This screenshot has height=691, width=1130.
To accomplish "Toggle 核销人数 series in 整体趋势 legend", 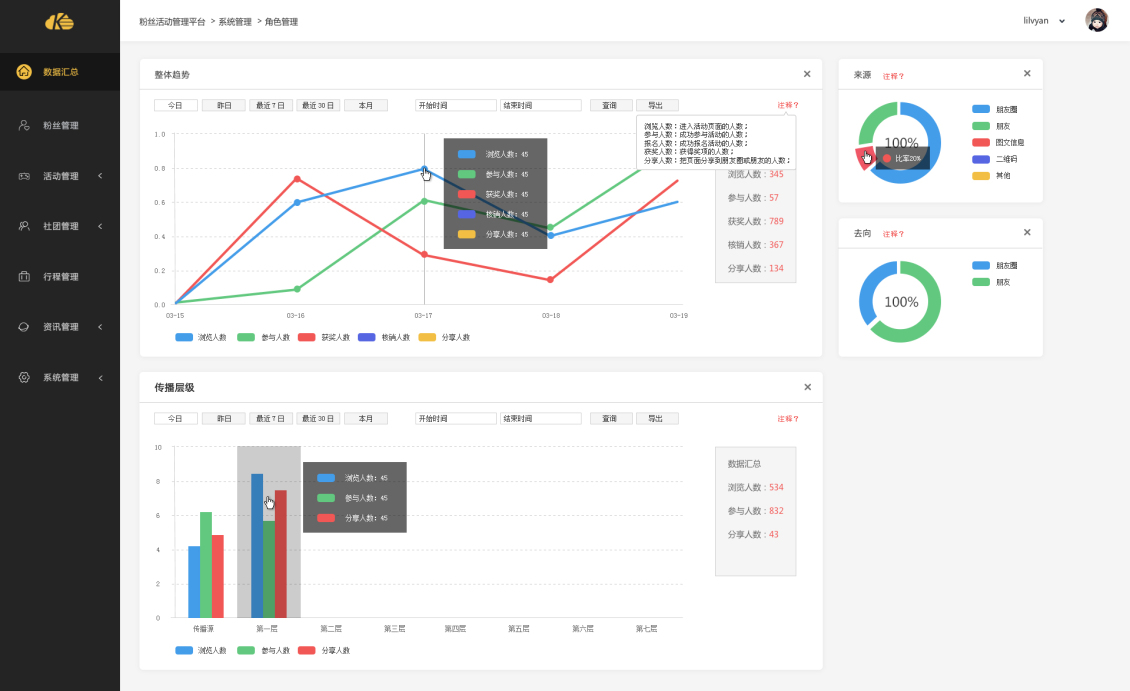I will [383, 337].
